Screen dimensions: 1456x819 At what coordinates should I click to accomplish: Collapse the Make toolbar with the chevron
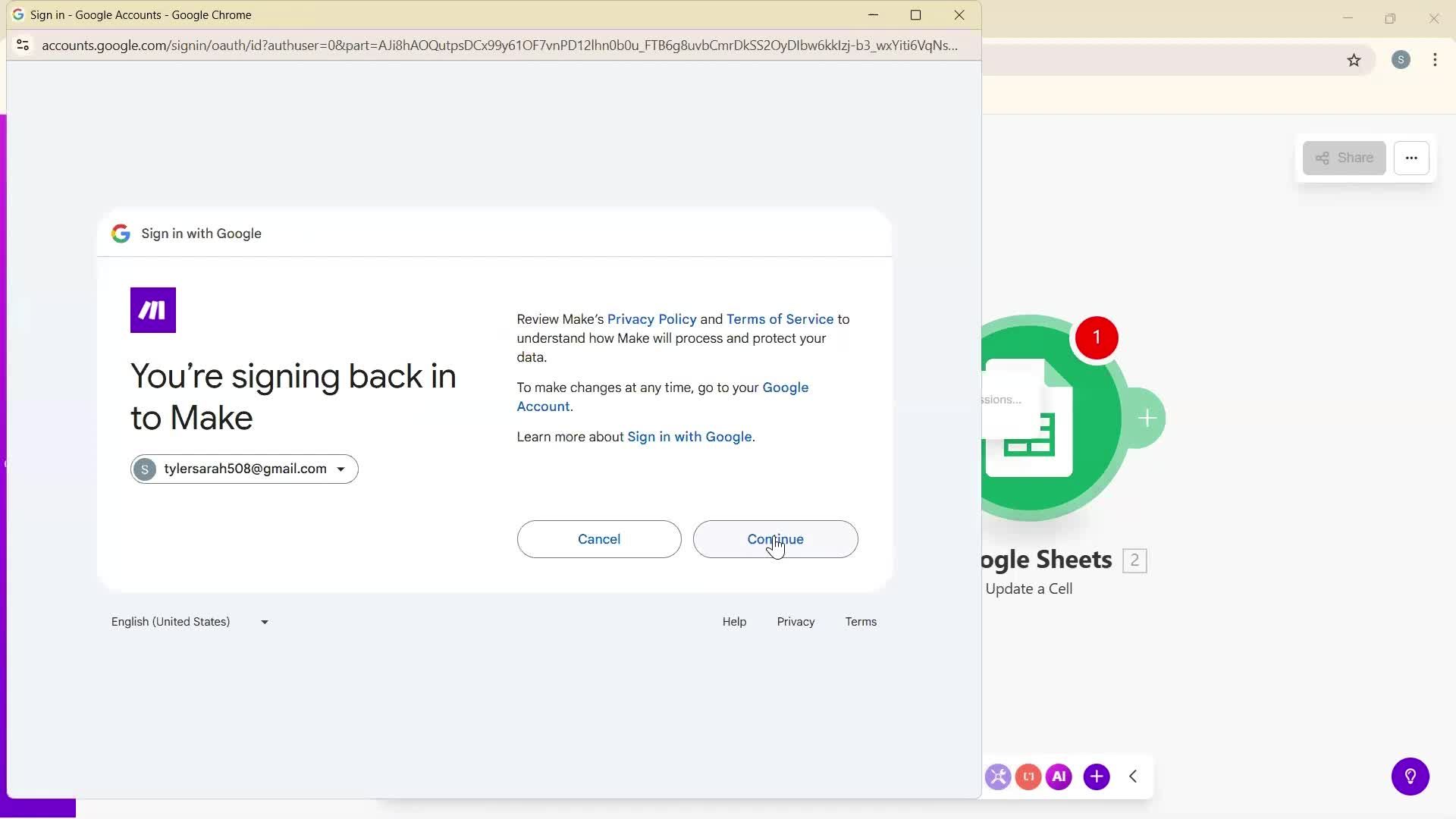(1133, 777)
